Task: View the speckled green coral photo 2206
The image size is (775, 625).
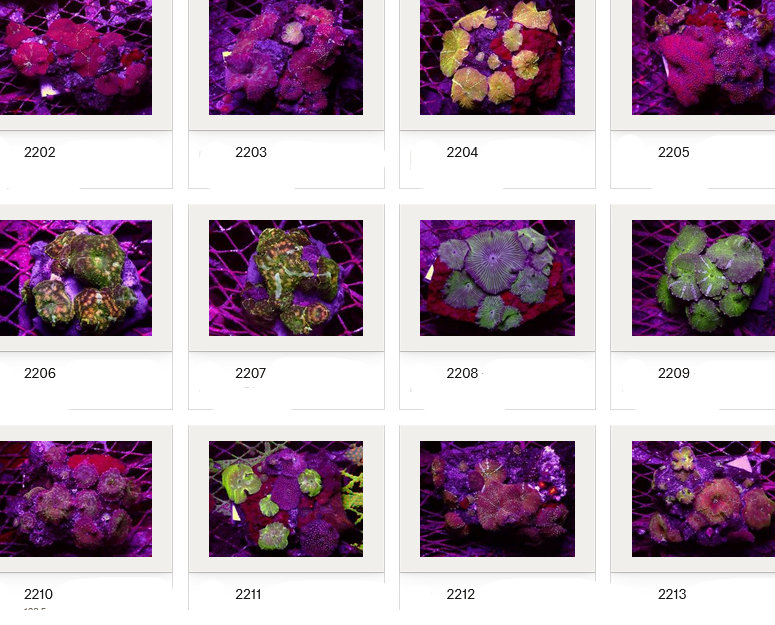Action: pos(75,278)
